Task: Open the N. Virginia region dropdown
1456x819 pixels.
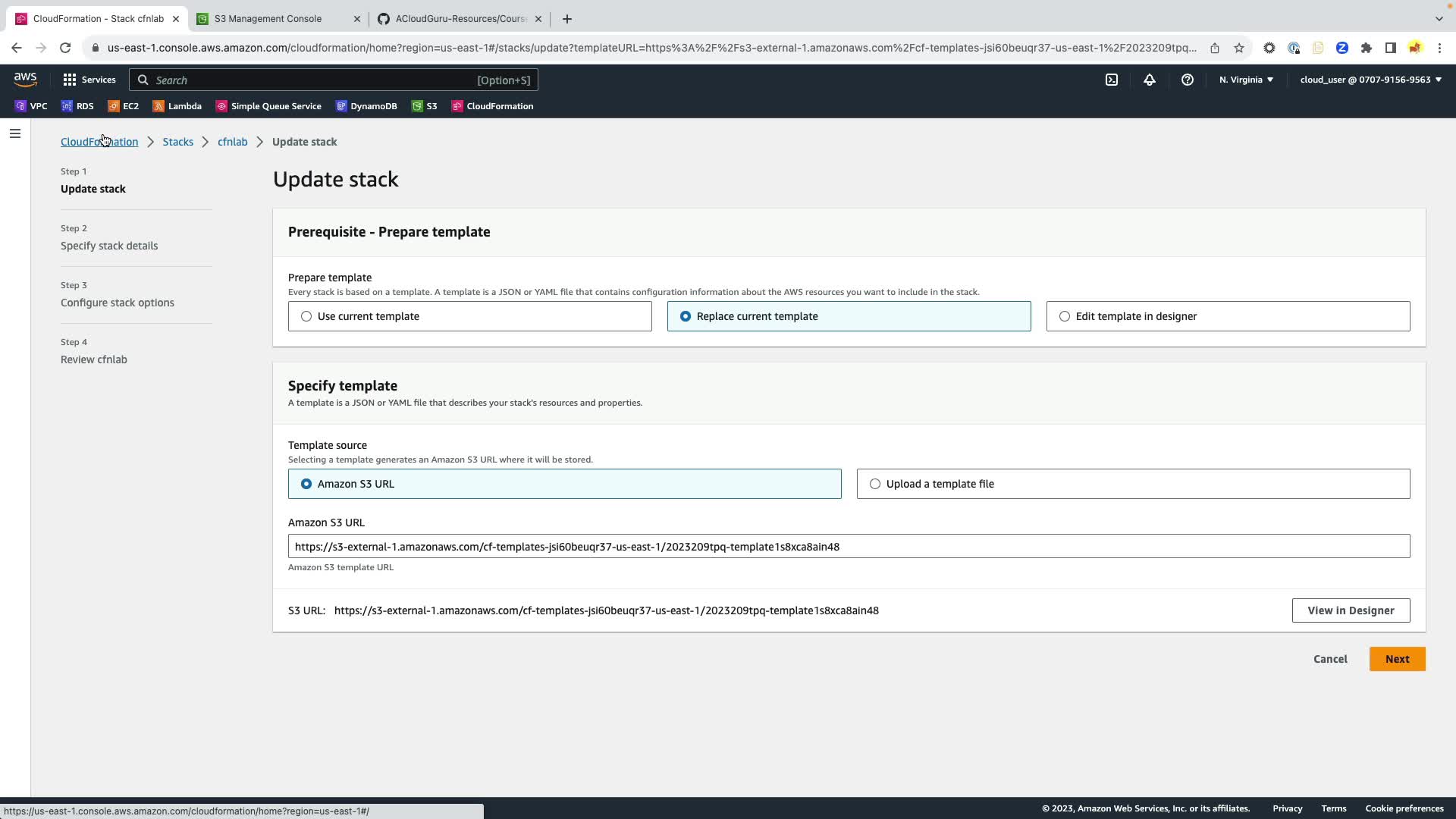Action: 1246,80
